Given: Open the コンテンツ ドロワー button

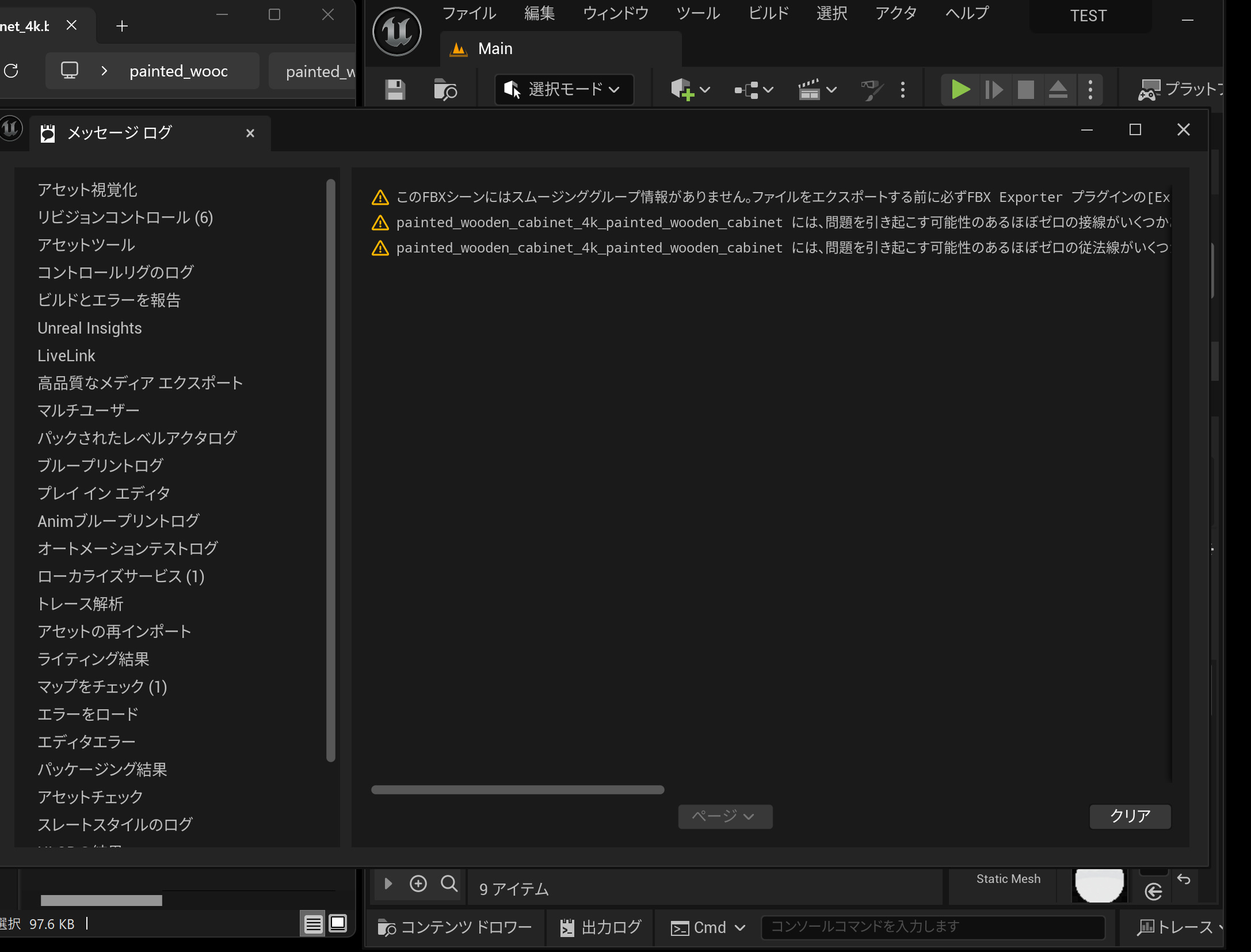Looking at the screenshot, I should 455,927.
